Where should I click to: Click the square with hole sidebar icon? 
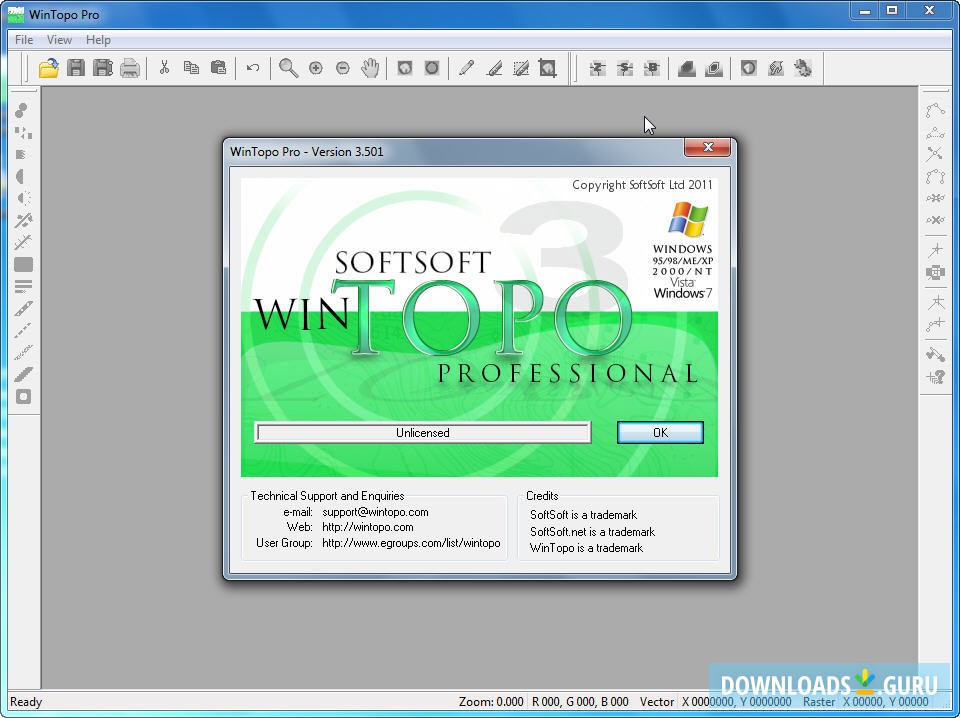[23, 397]
